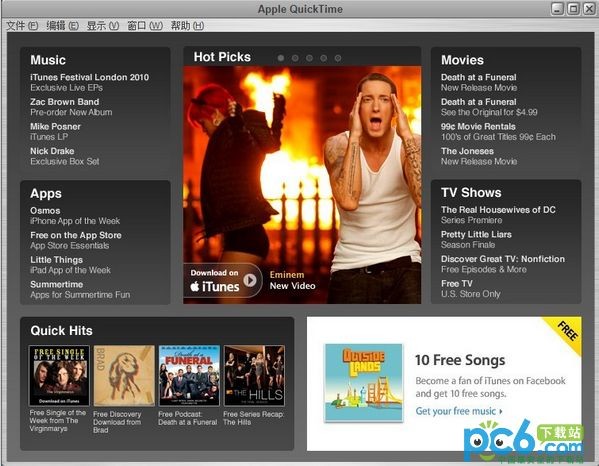Open the Osmos app link
This screenshot has width=599, height=466.
pyautogui.click(x=75, y=216)
